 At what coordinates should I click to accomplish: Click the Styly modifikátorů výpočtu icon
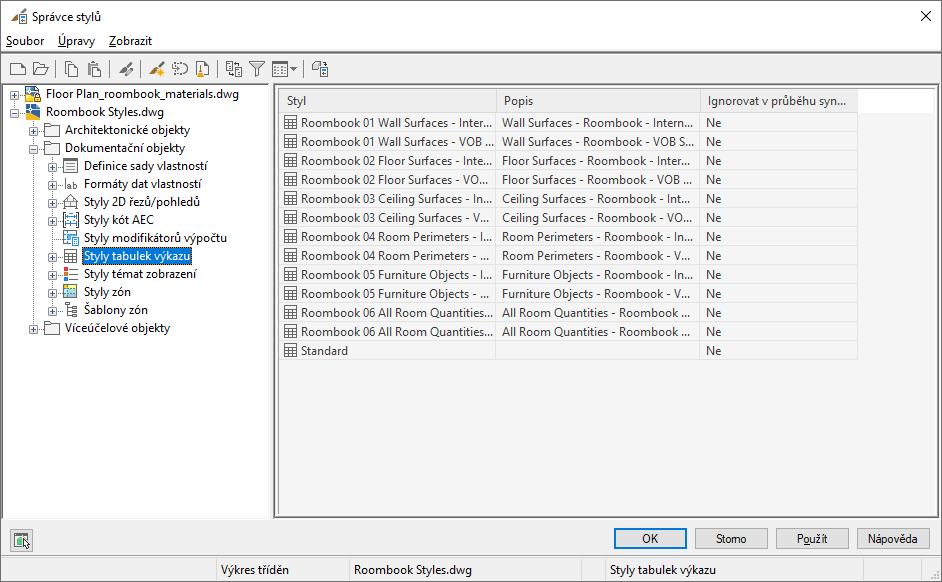click(x=70, y=238)
